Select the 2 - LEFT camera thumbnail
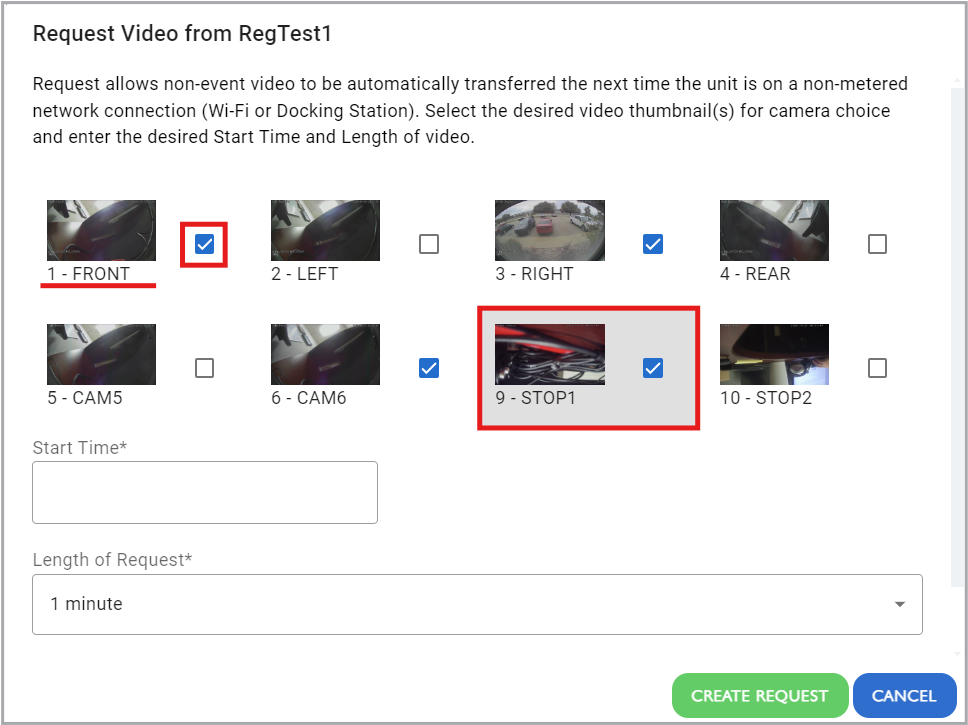The image size is (968, 725). [325, 230]
